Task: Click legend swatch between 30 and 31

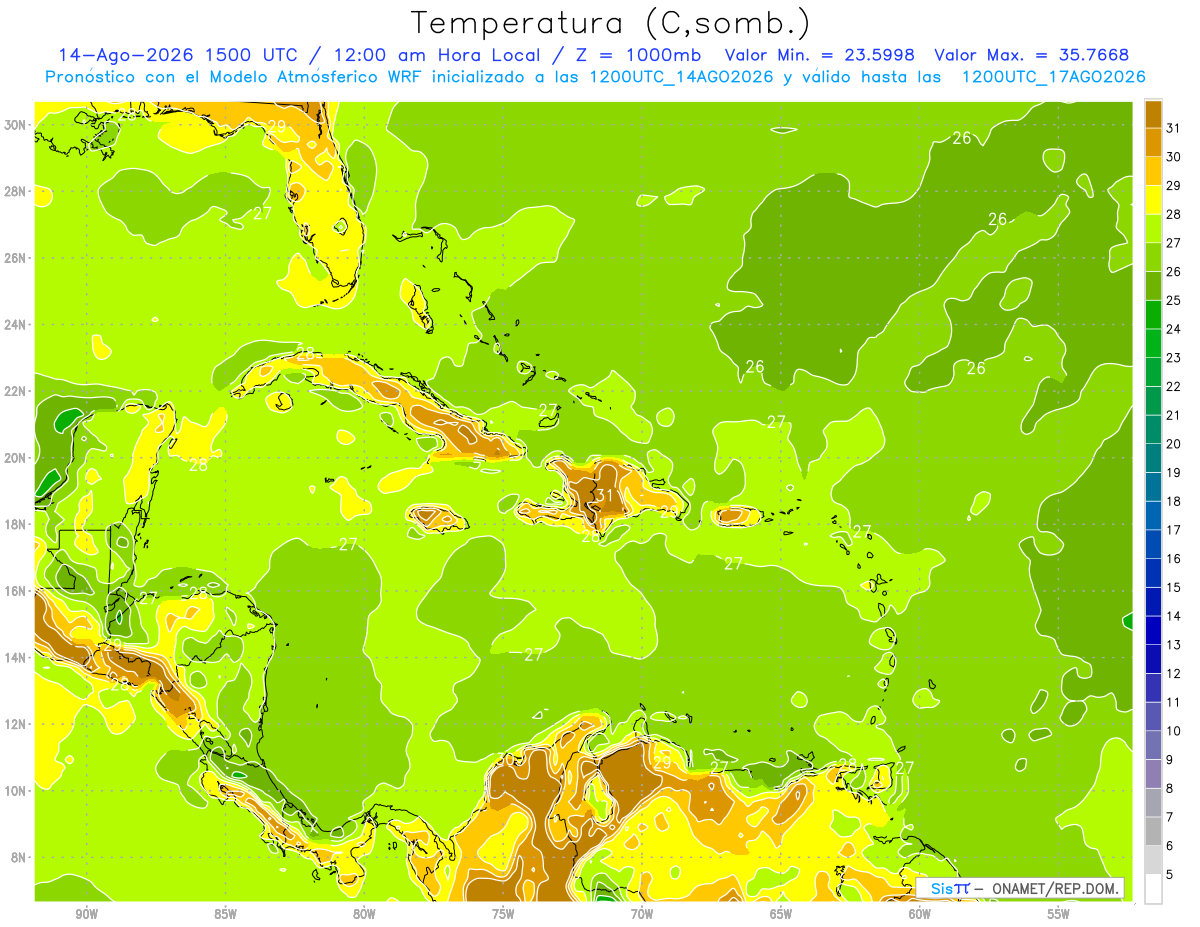Action: [x=1153, y=142]
